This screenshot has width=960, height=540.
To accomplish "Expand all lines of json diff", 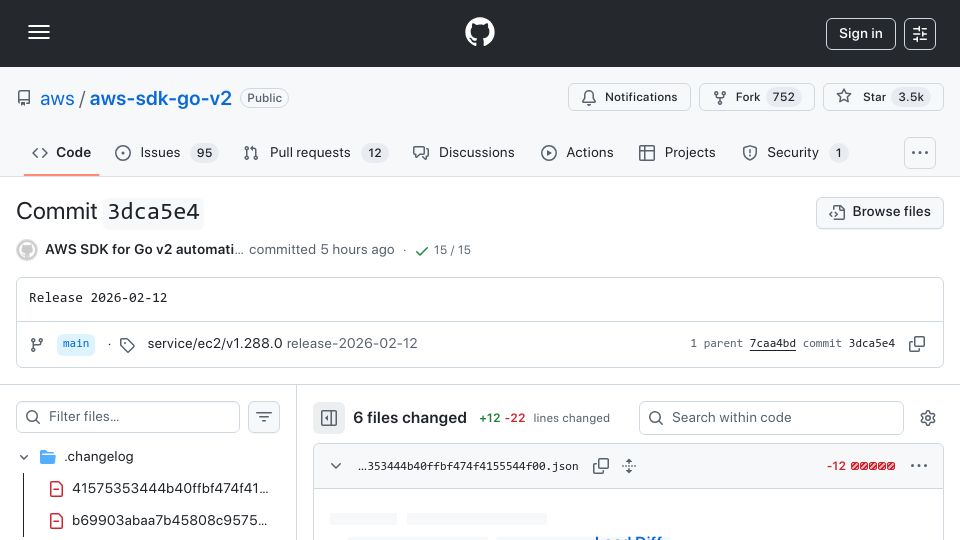I will coord(629,466).
